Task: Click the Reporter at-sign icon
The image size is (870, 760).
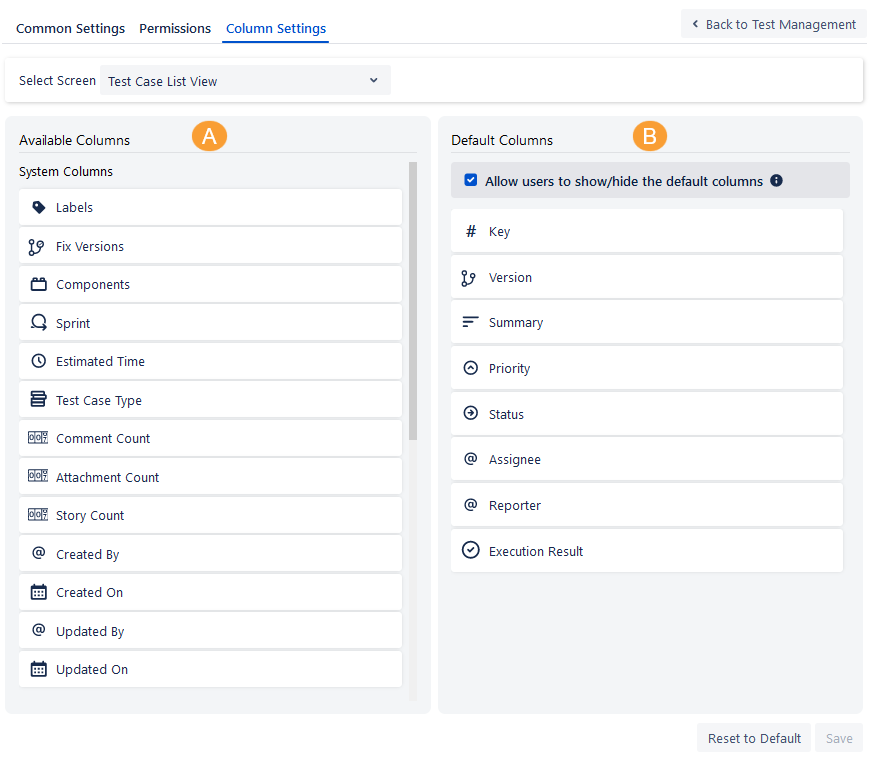Action: point(471,505)
